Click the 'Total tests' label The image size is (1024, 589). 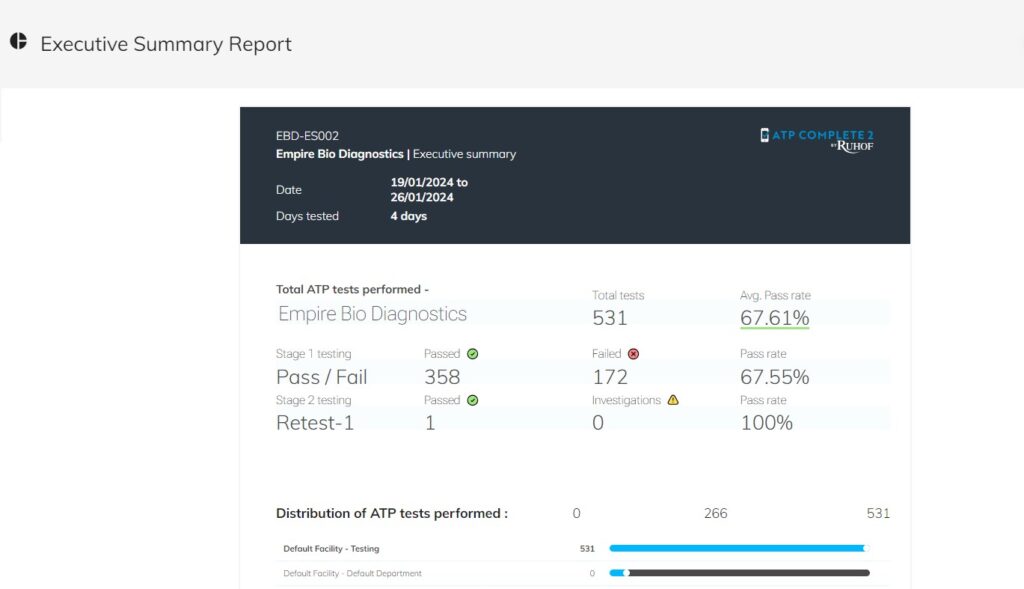tap(618, 295)
